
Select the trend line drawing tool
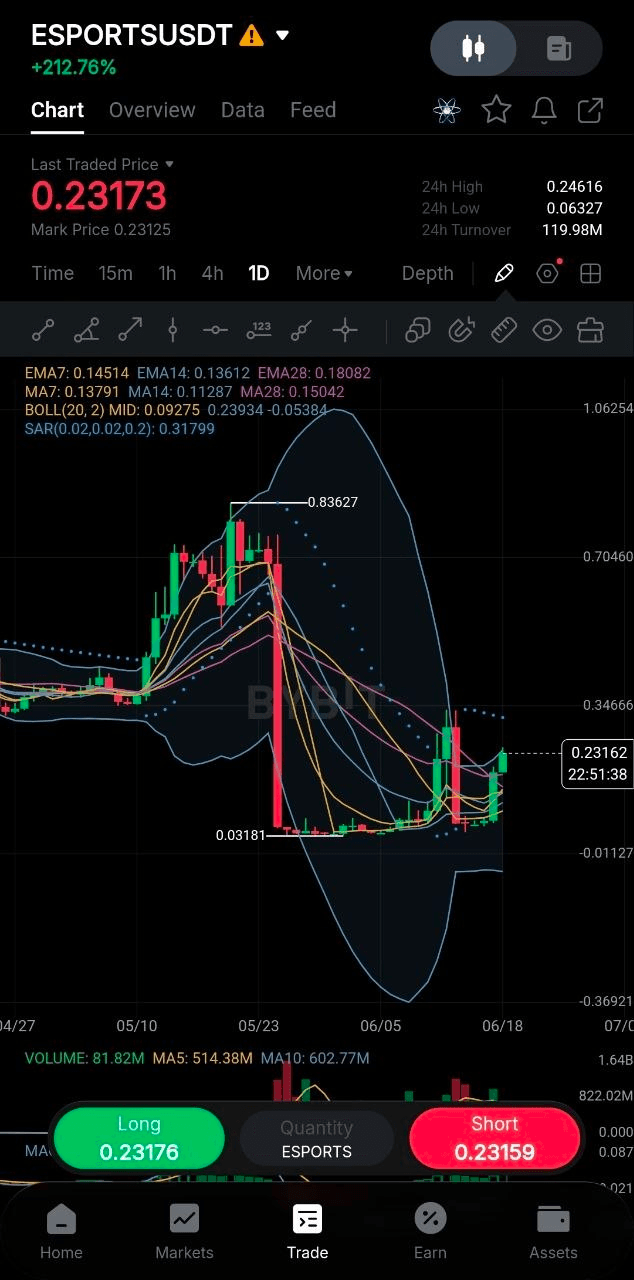coord(43,330)
